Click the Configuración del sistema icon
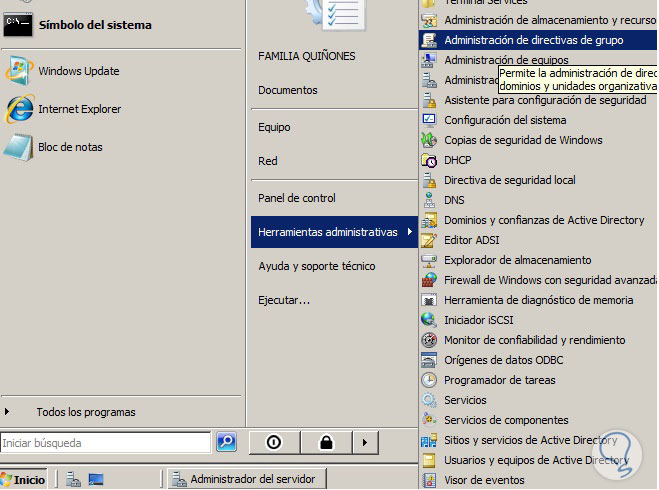659x490 pixels. pyautogui.click(x=429, y=120)
